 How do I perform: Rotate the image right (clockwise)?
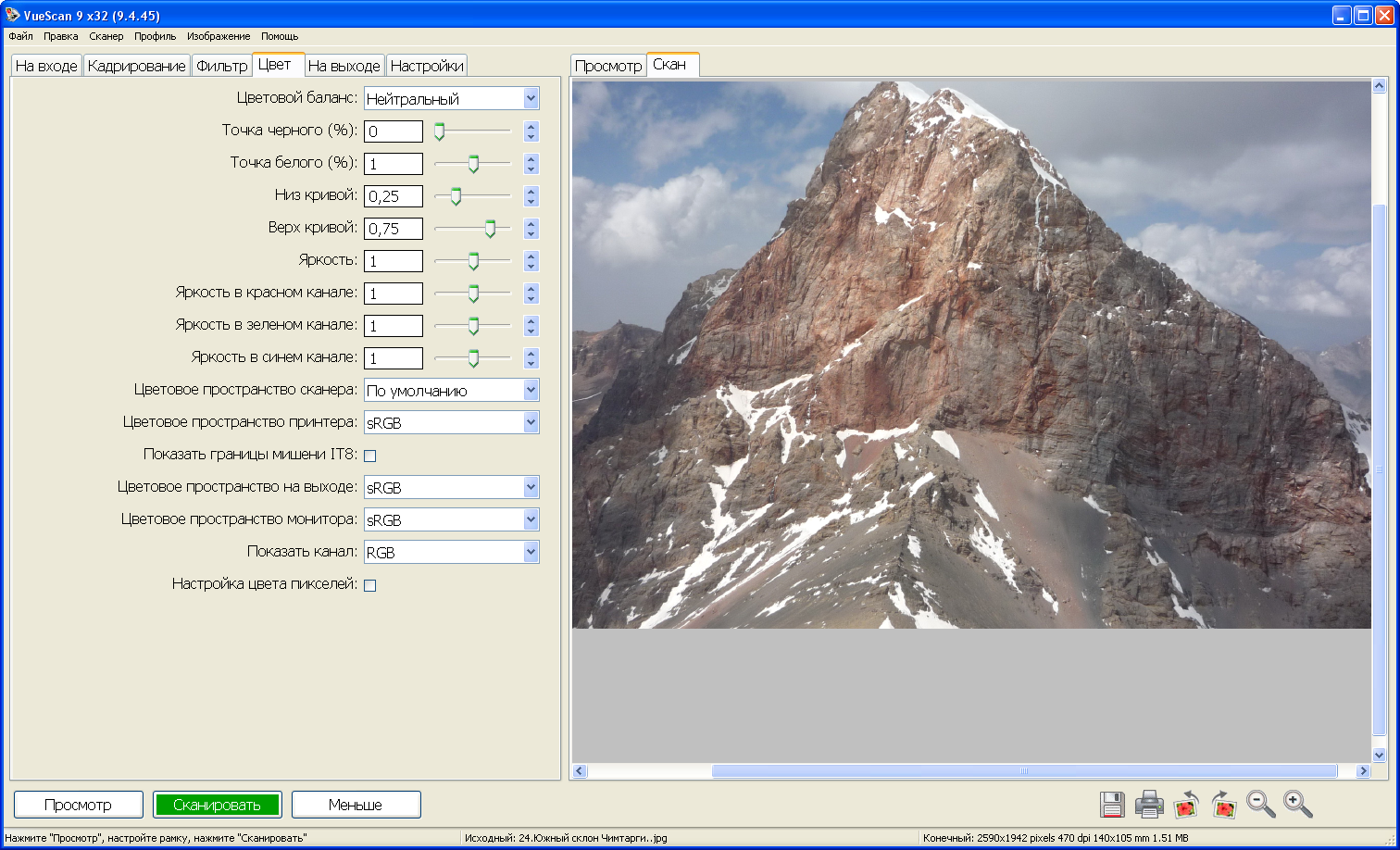point(1223,805)
